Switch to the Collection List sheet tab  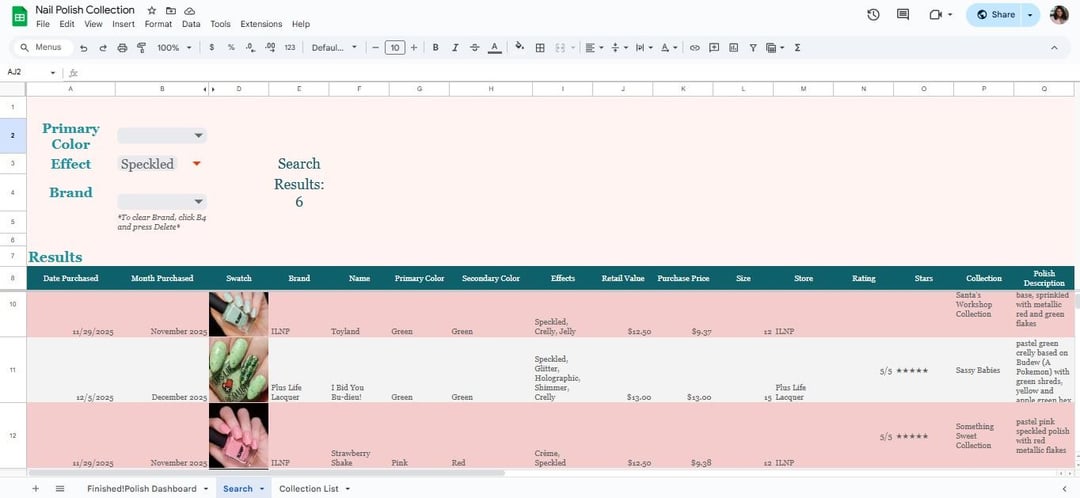tap(309, 488)
